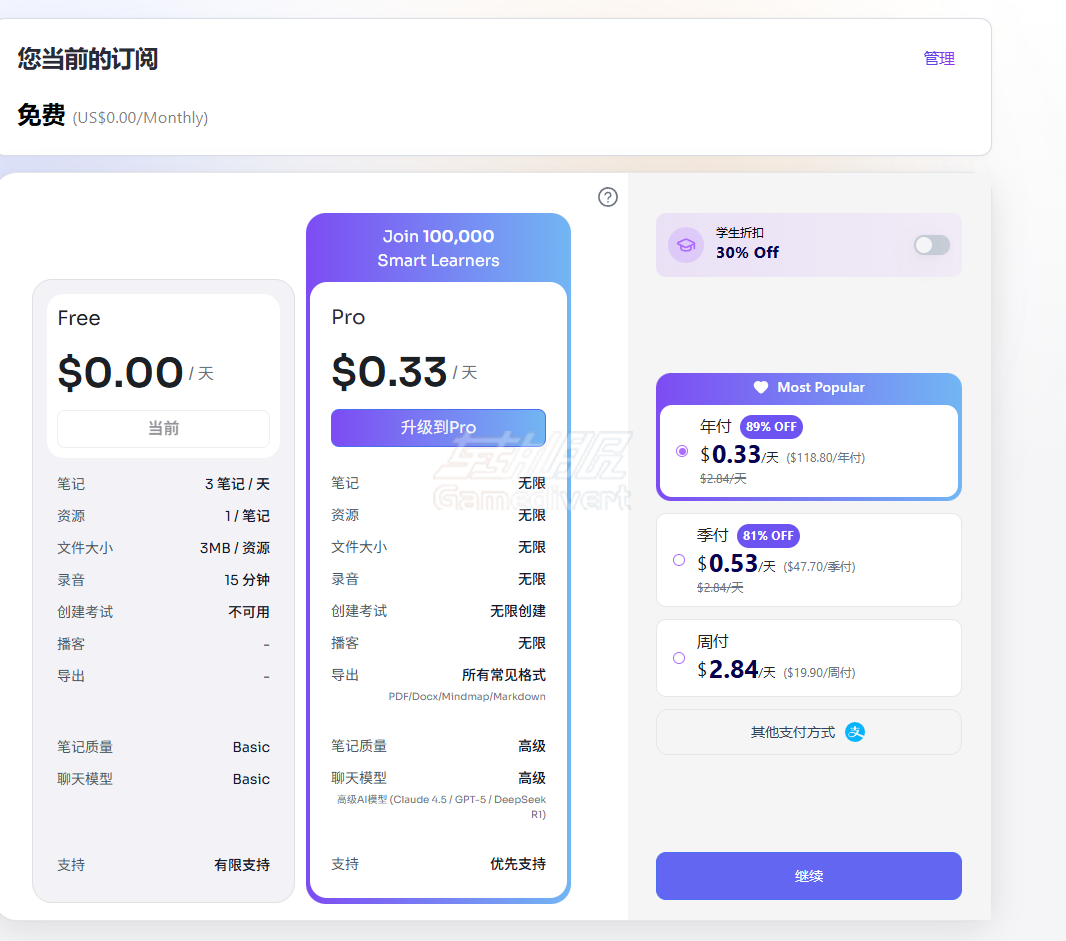The height and width of the screenshot is (941, 1066).
Task: Open the 管理 subscription link
Action: pos(939,59)
